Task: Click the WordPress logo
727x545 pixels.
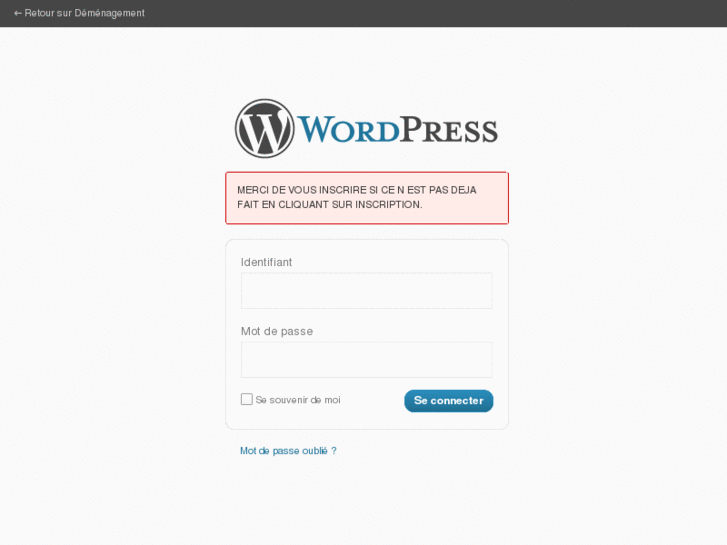Action: 366,128
